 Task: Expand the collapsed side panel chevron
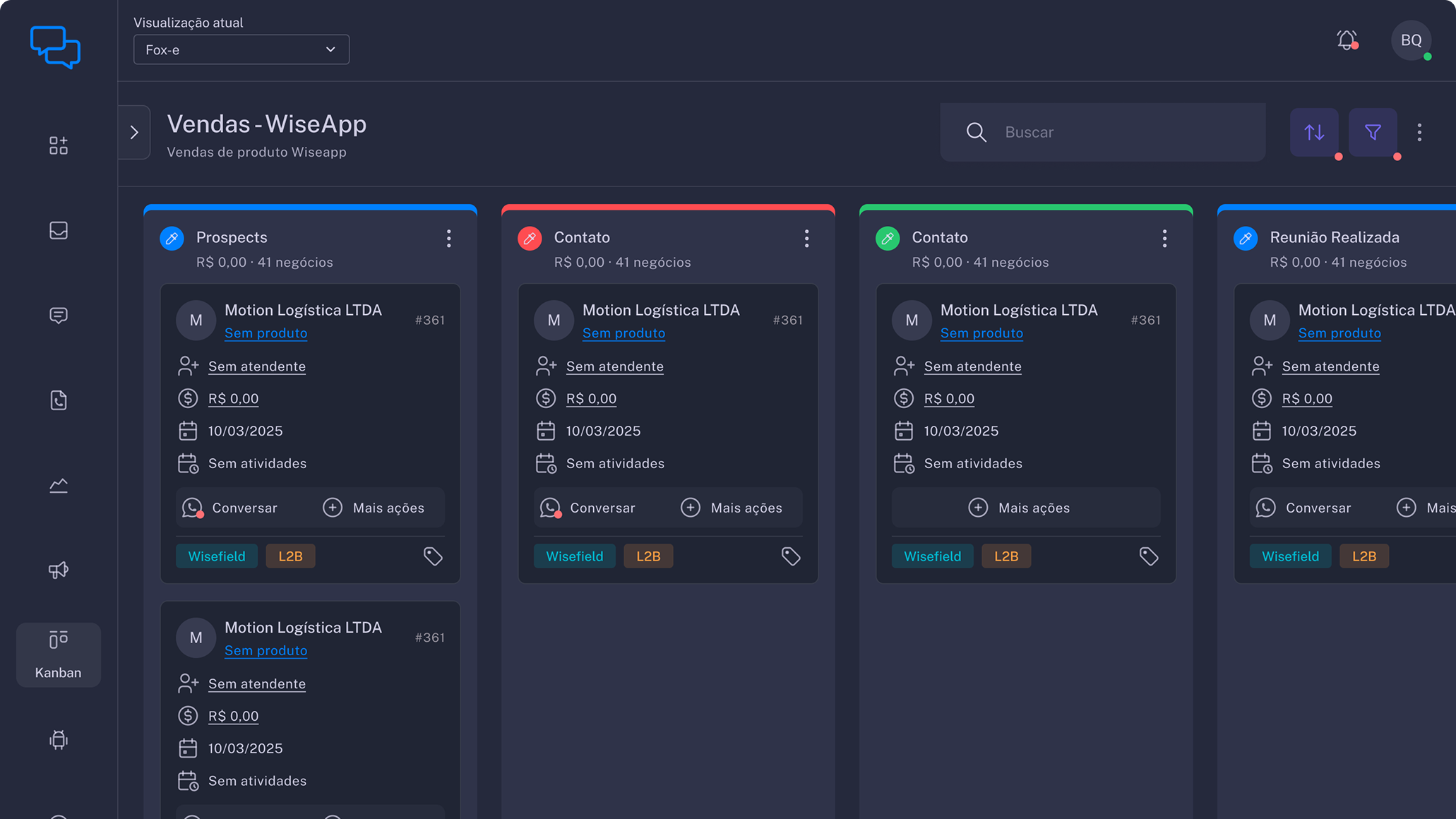coord(134,132)
